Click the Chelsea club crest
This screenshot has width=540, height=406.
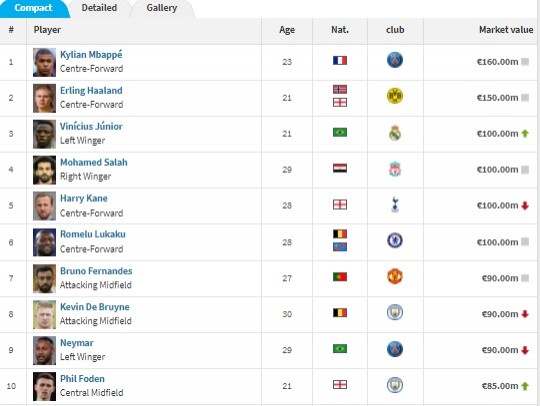(395, 241)
